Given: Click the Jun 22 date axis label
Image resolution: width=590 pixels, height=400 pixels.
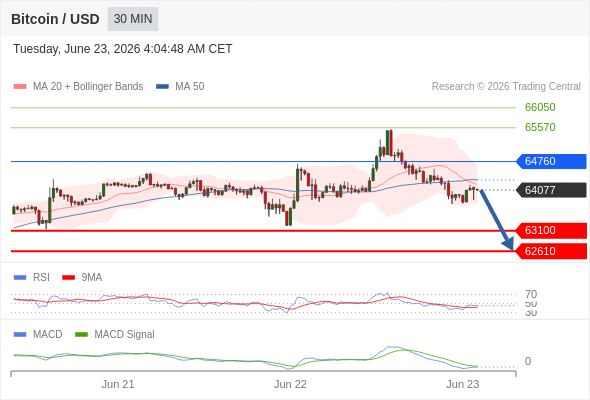Looking at the screenshot, I should pos(290,384).
